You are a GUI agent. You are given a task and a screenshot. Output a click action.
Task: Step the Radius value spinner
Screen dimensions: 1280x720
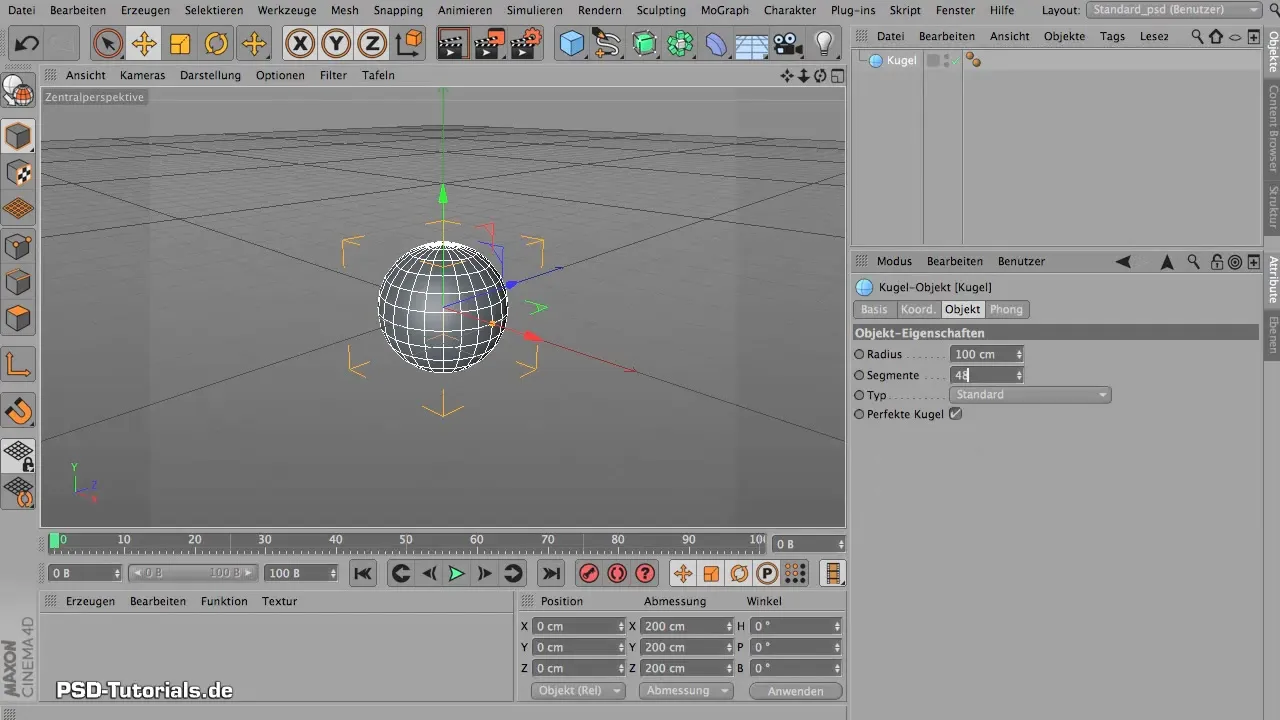pos(1019,354)
